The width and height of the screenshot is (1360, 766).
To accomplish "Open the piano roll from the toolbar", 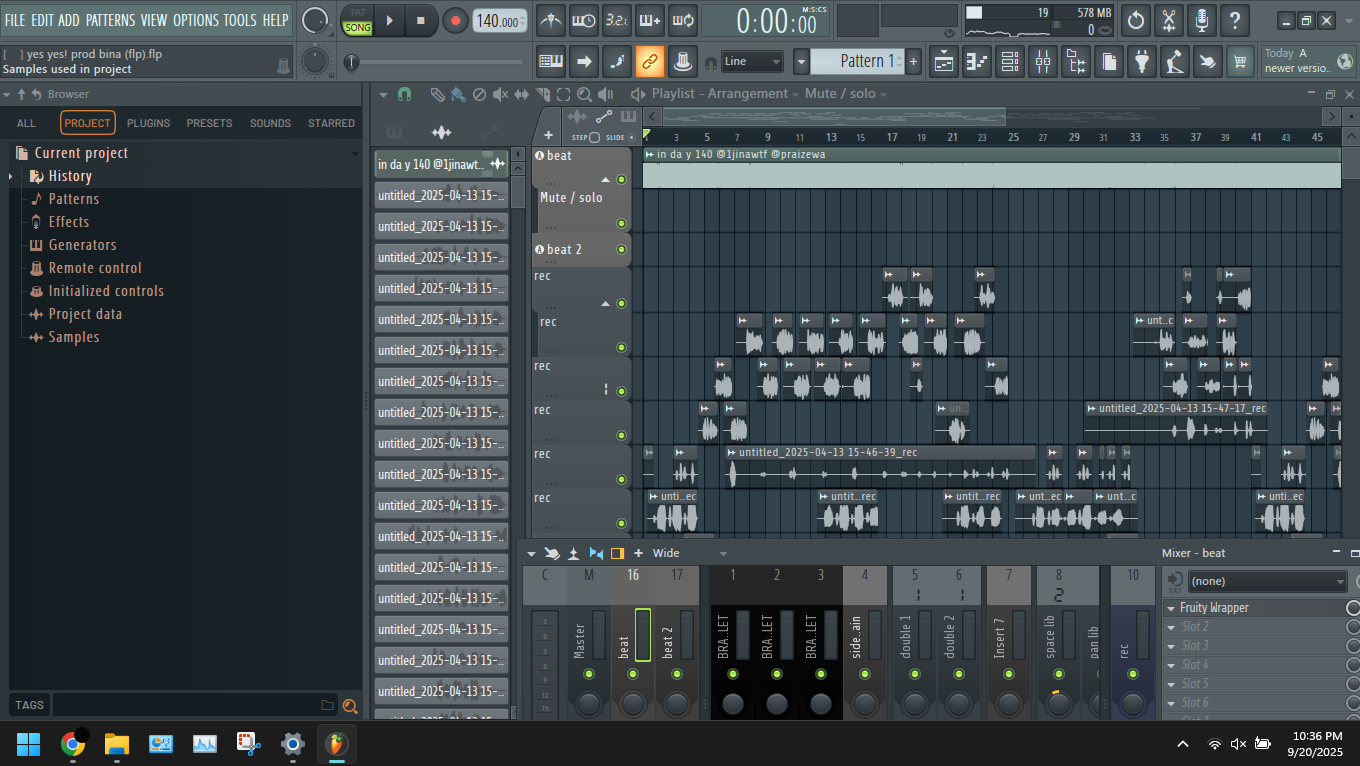I will pos(975,62).
